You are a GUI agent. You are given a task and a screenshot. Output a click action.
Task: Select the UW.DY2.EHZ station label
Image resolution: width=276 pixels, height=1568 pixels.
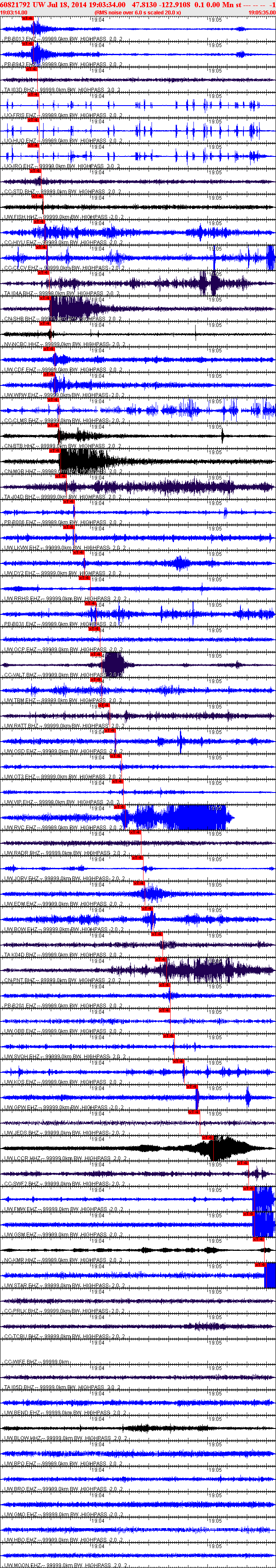tap(63, 573)
